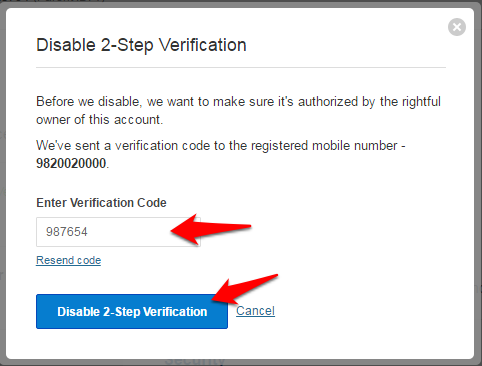This screenshot has height=366, width=482.
Task: Click the dialog heading Disable 2-Step Verification
Action: click(141, 45)
